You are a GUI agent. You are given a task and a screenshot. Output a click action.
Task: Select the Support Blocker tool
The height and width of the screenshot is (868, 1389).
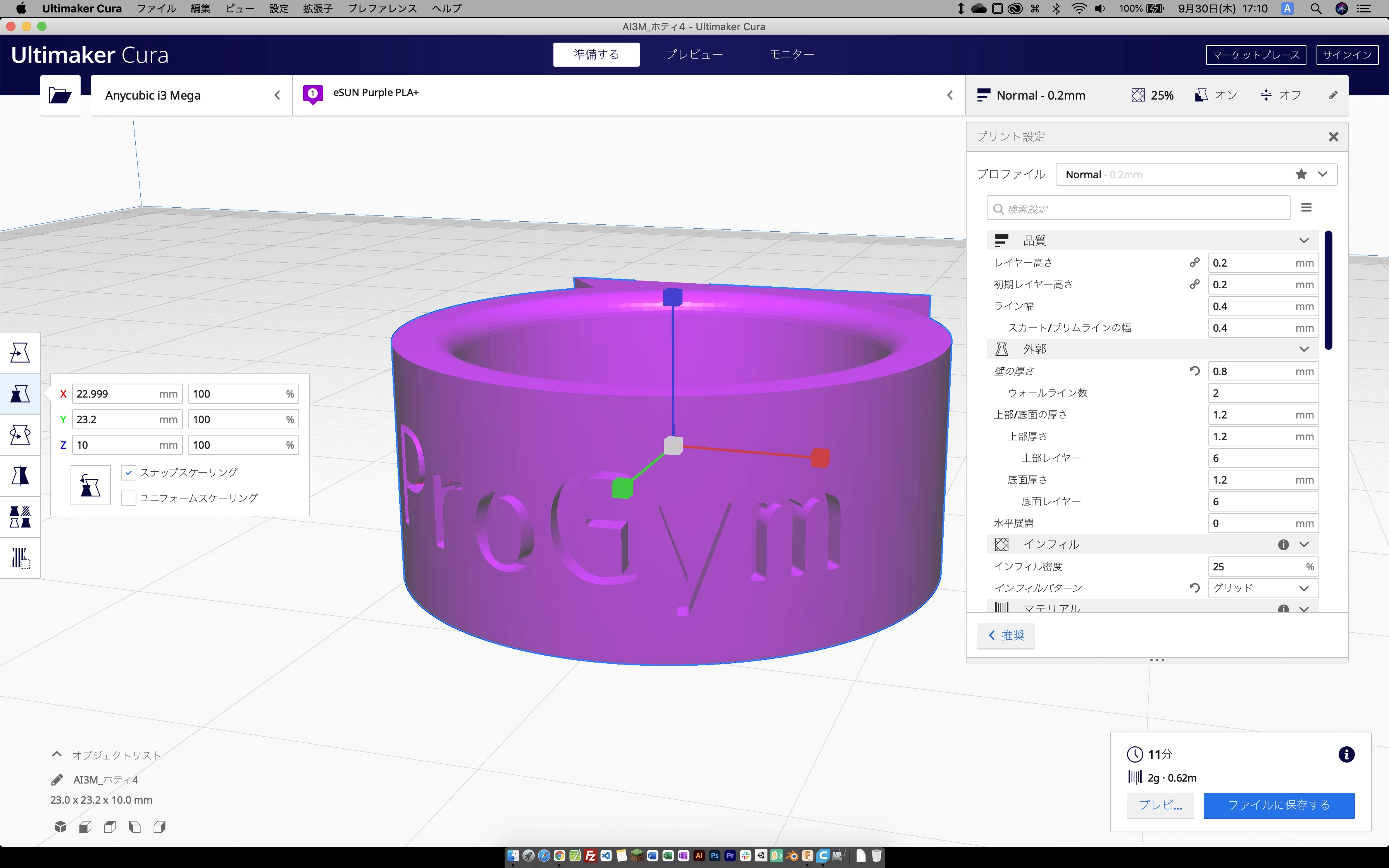(x=20, y=558)
